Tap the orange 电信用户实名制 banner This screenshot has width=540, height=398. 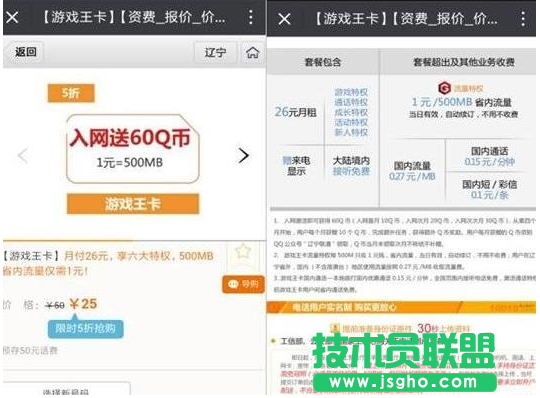point(401,307)
